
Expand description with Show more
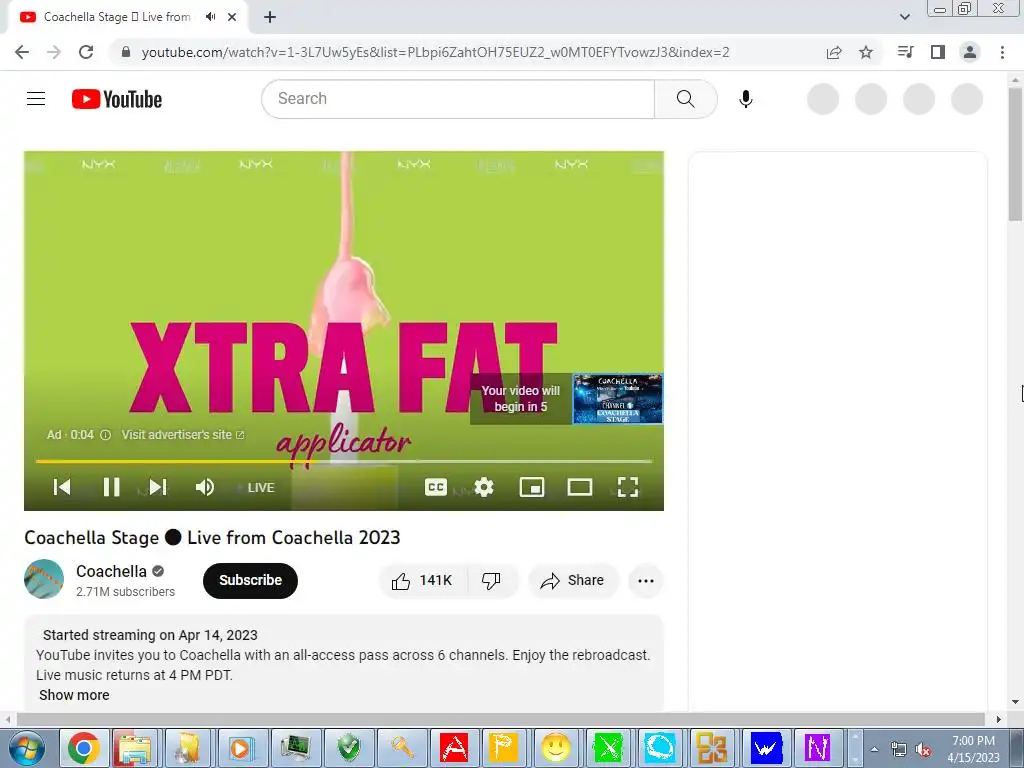click(x=74, y=695)
